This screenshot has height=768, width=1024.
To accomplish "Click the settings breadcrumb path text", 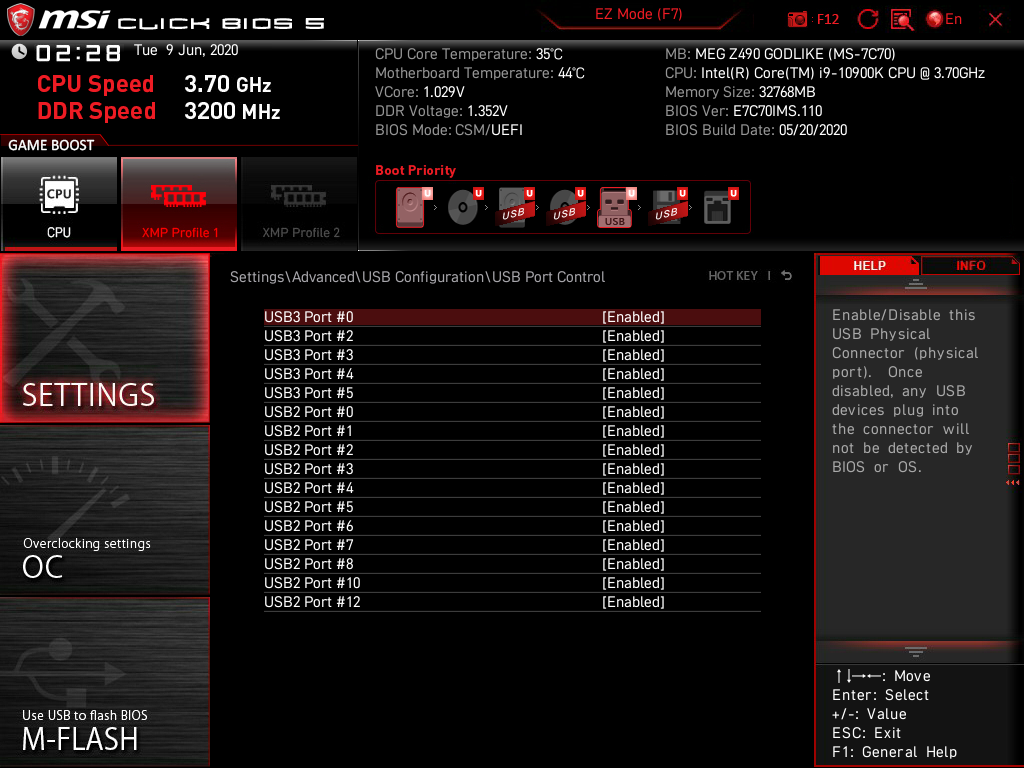I will [417, 277].
